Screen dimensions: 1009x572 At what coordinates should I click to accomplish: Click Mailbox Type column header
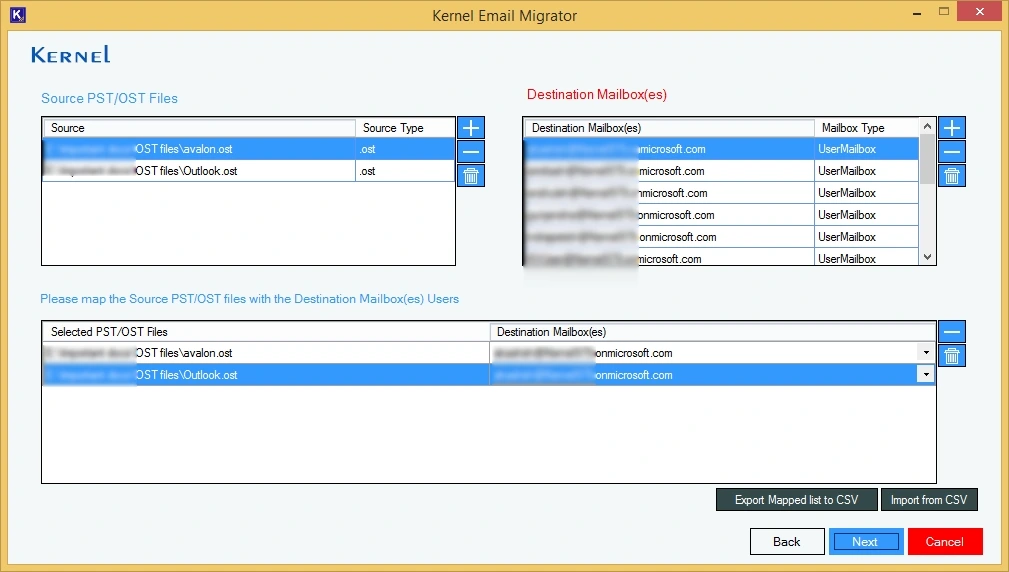[867, 127]
